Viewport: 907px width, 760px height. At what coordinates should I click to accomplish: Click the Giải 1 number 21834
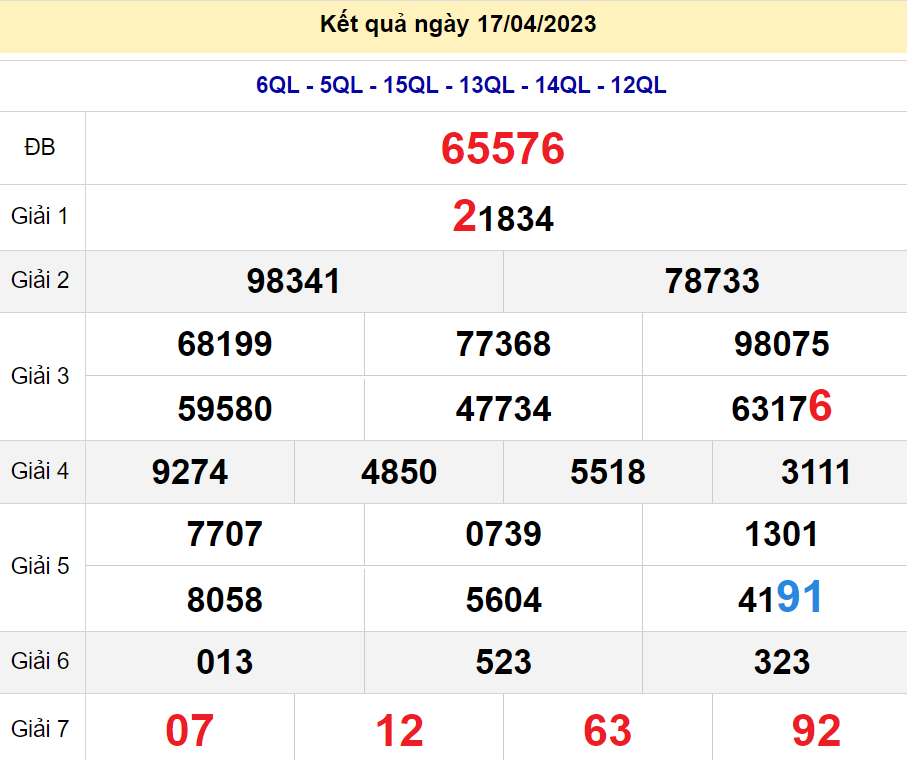point(503,217)
